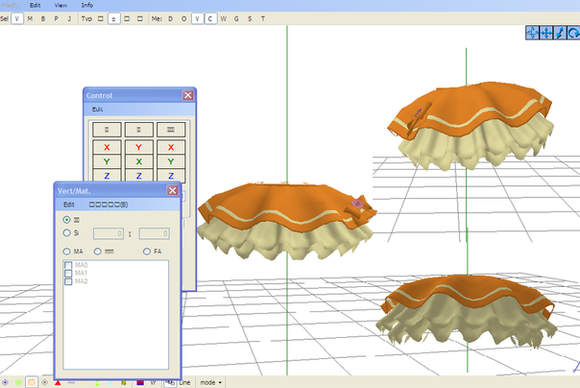The width and height of the screenshot is (580, 388).
Task: Toggle the highlighted Me: V button
Action: pos(197,18)
